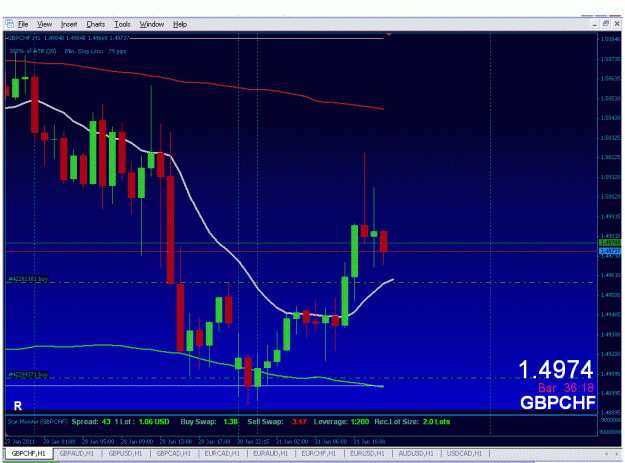Click the green bid price tag on the price axis
This screenshot has width=625, height=463.
pyautogui.click(x=610, y=242)
